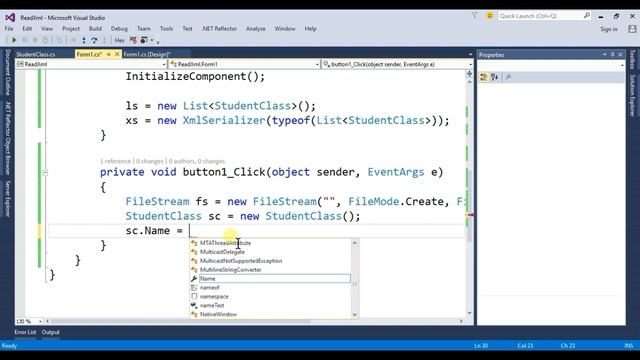
Task: Click Categorized view in Properties panel
Action: pos(484,77)
